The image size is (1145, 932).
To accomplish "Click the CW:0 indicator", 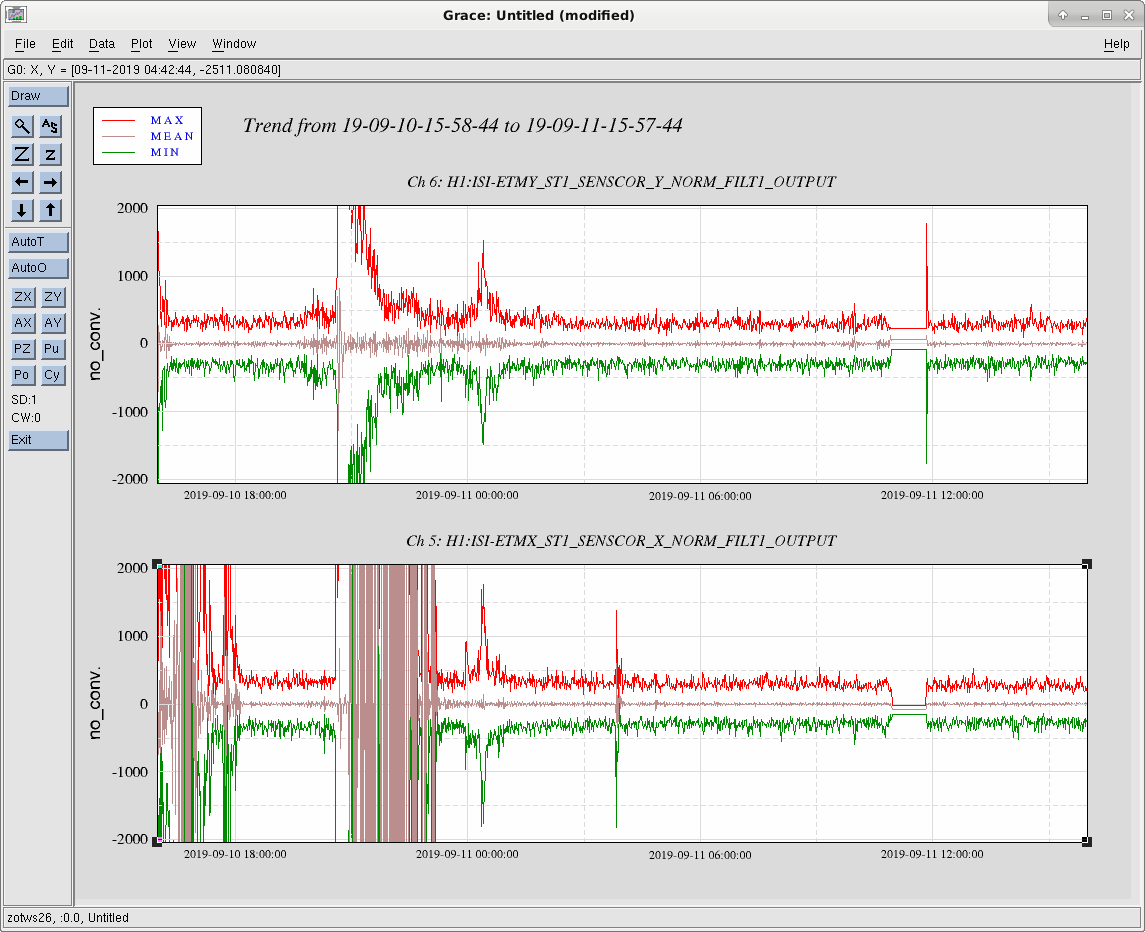I will pyautogui.click(x=26, y=419).
